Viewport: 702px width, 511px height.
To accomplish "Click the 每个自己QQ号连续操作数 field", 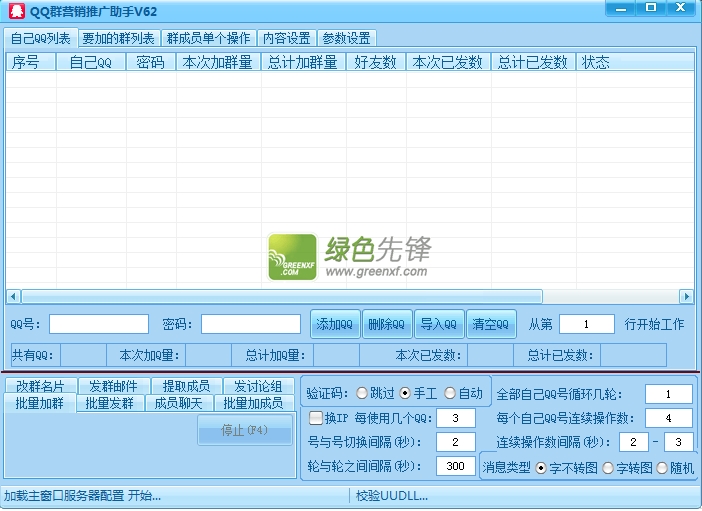I will point(668,418).
